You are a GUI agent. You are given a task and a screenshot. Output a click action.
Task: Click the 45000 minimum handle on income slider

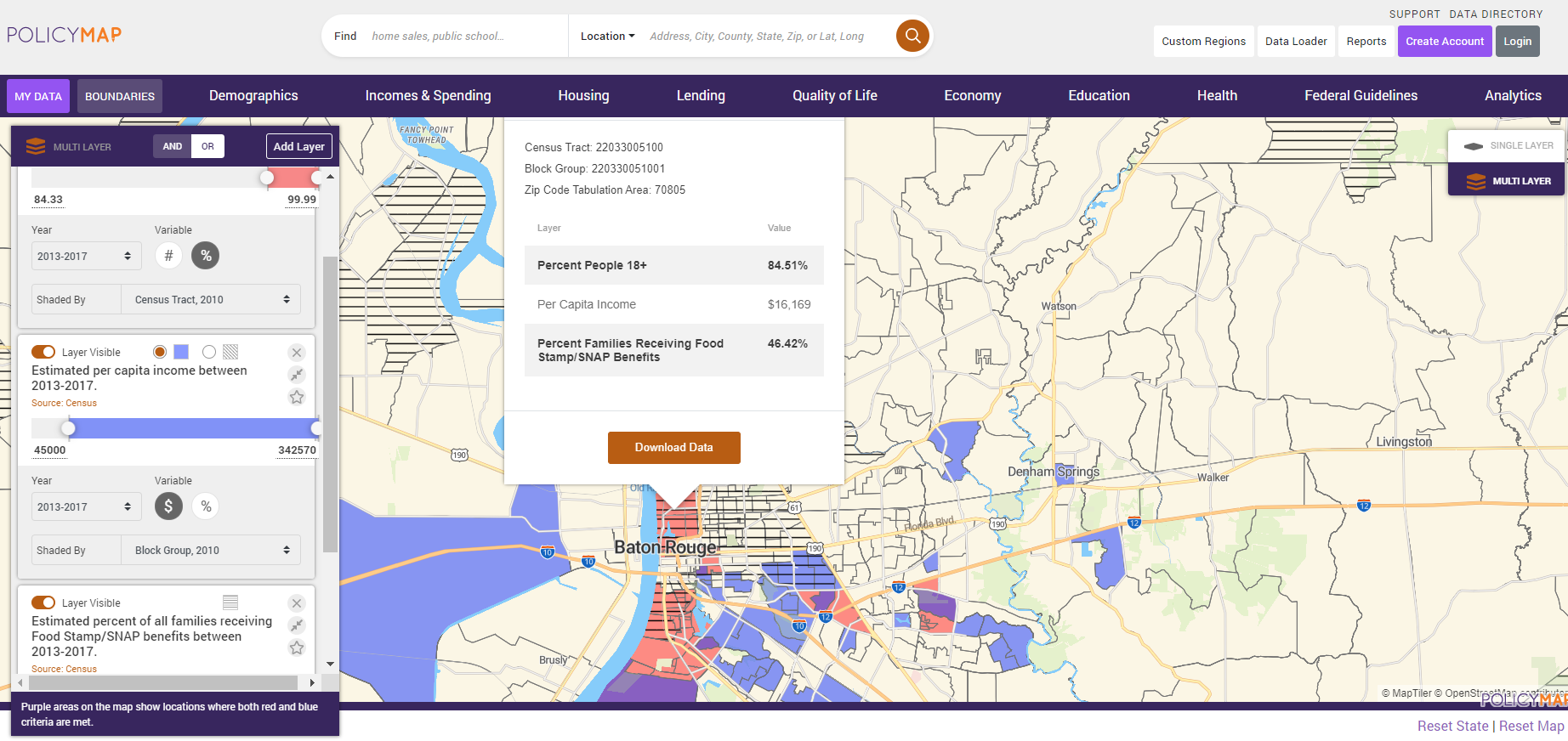tap(68, 428)
